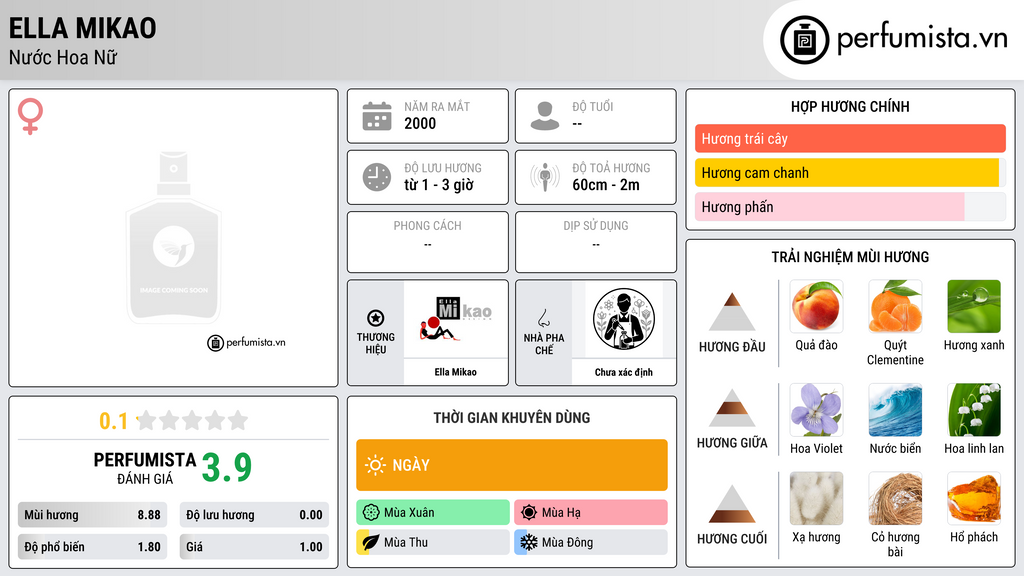Viewport: 1024px width, 576px height.
Task: Click the pink female gender symbol icon
Action: pyautogui.click(x=30, y=116)
